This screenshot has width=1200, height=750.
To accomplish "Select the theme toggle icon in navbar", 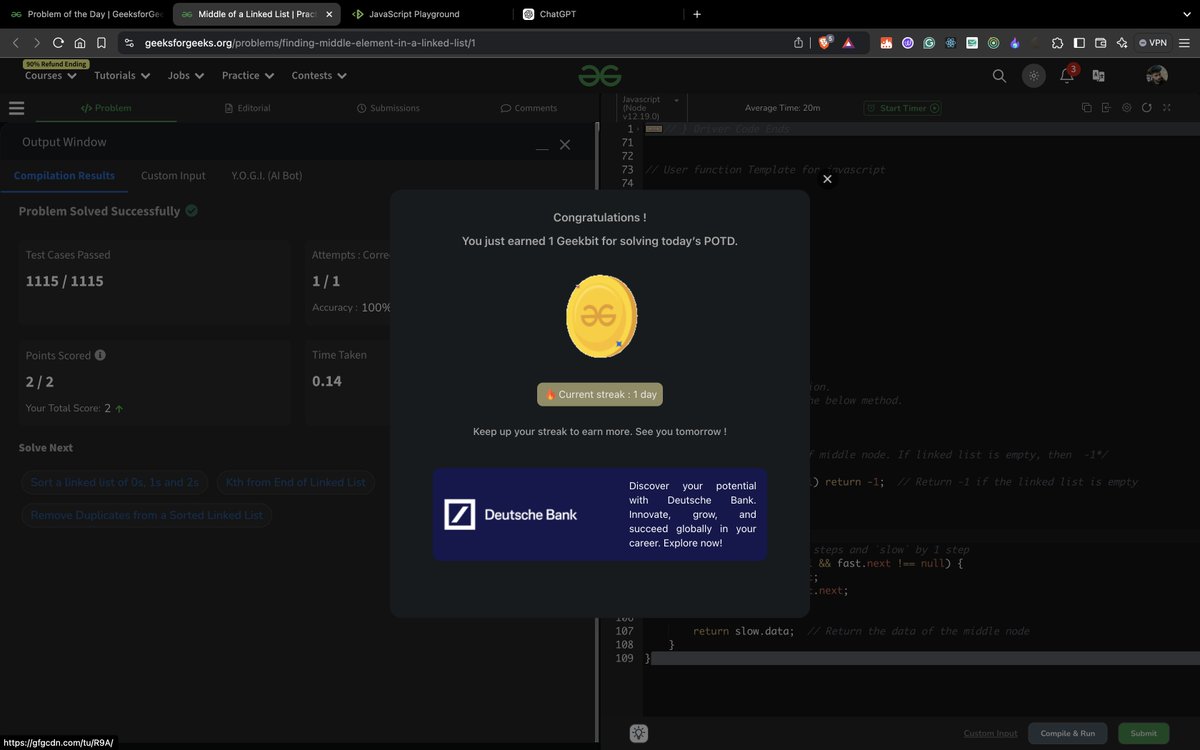I will click(1033, 76).
